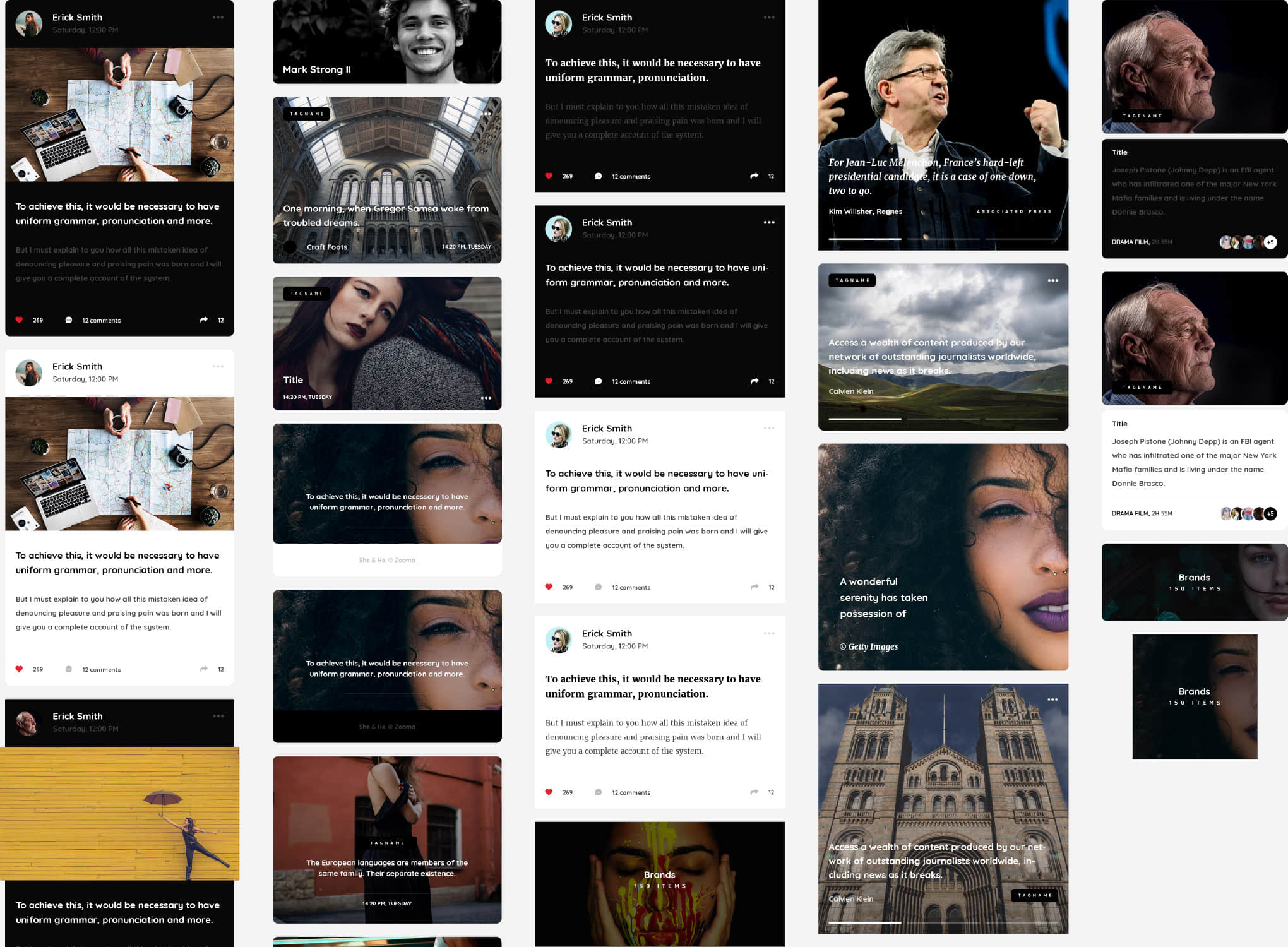The height and width of the screenshot is (947, 1288).
Task: Click heart icon on serif white text card
Action: tap(549, 792)
